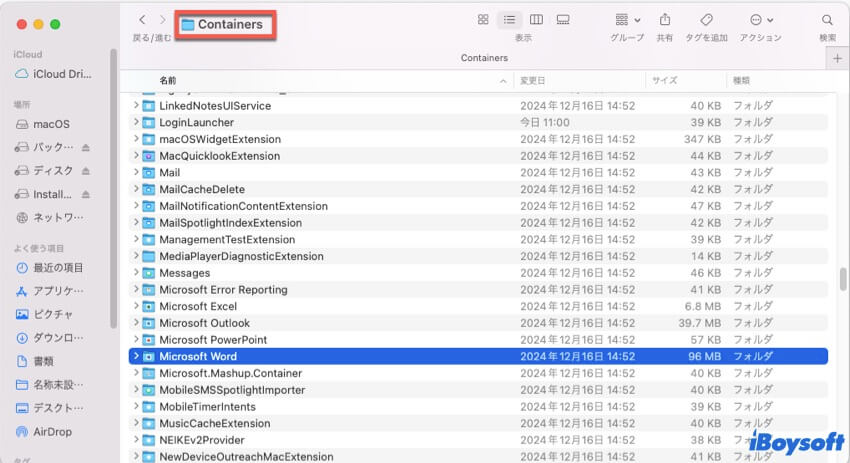The width and height of the screenshot is (850, 463).
Task: Expand the LoginLauncher folder
Action: (x=136, y=122)
